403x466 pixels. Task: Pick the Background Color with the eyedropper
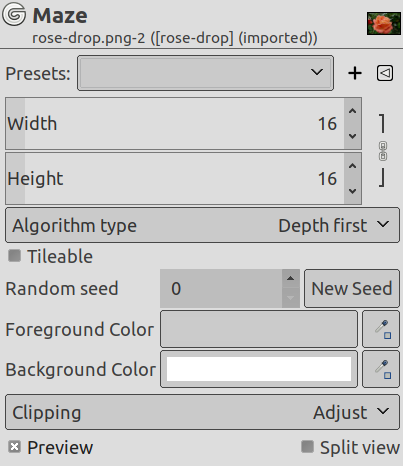(x=381, y=369)
